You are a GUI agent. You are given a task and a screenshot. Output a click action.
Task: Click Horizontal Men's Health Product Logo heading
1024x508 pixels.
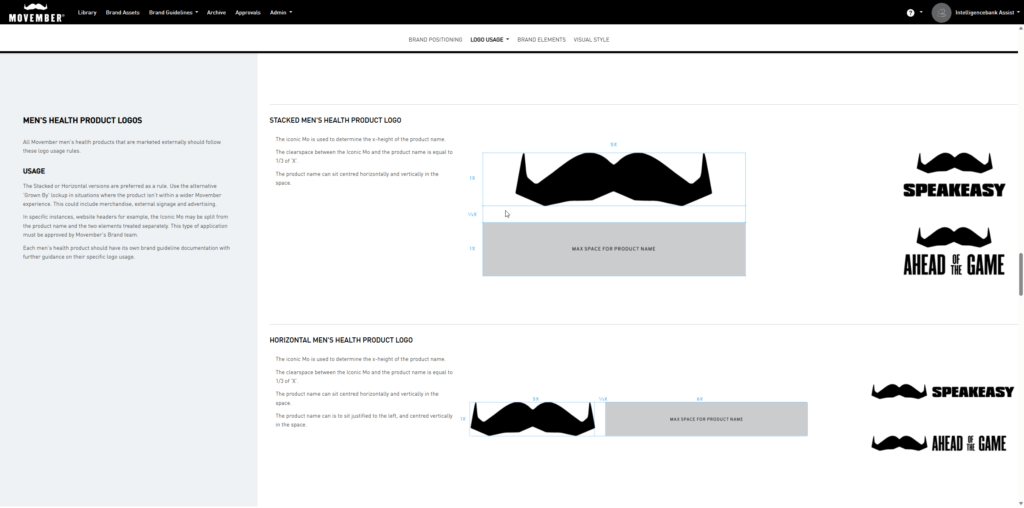tap(341, 340)
